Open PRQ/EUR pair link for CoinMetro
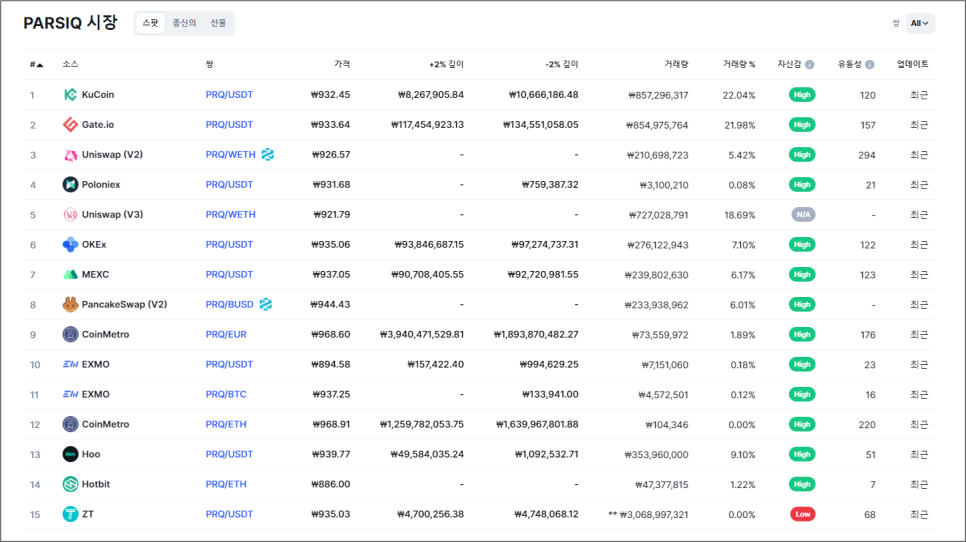The width and height of the screenshot is (966, 542). 226,334
